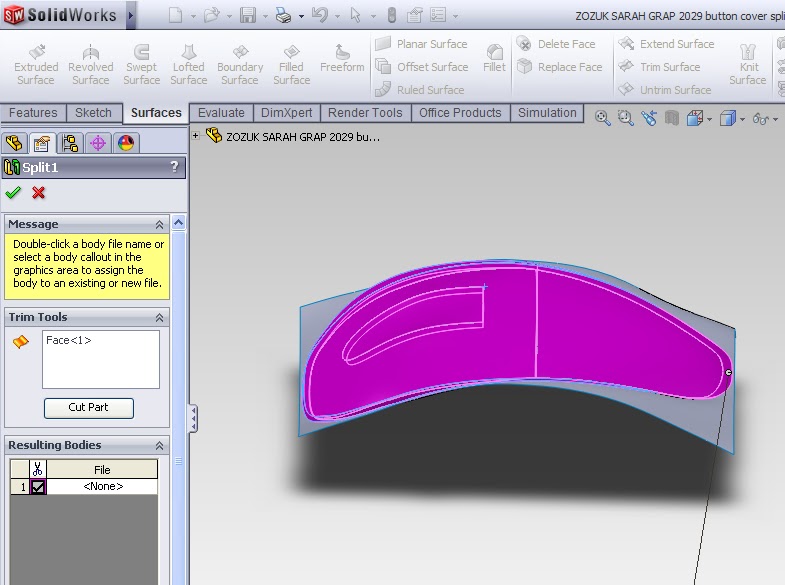Open the DisplayManager color ball tab
Viewport: 785px width, 585px height.
click(x=126, y=144)
